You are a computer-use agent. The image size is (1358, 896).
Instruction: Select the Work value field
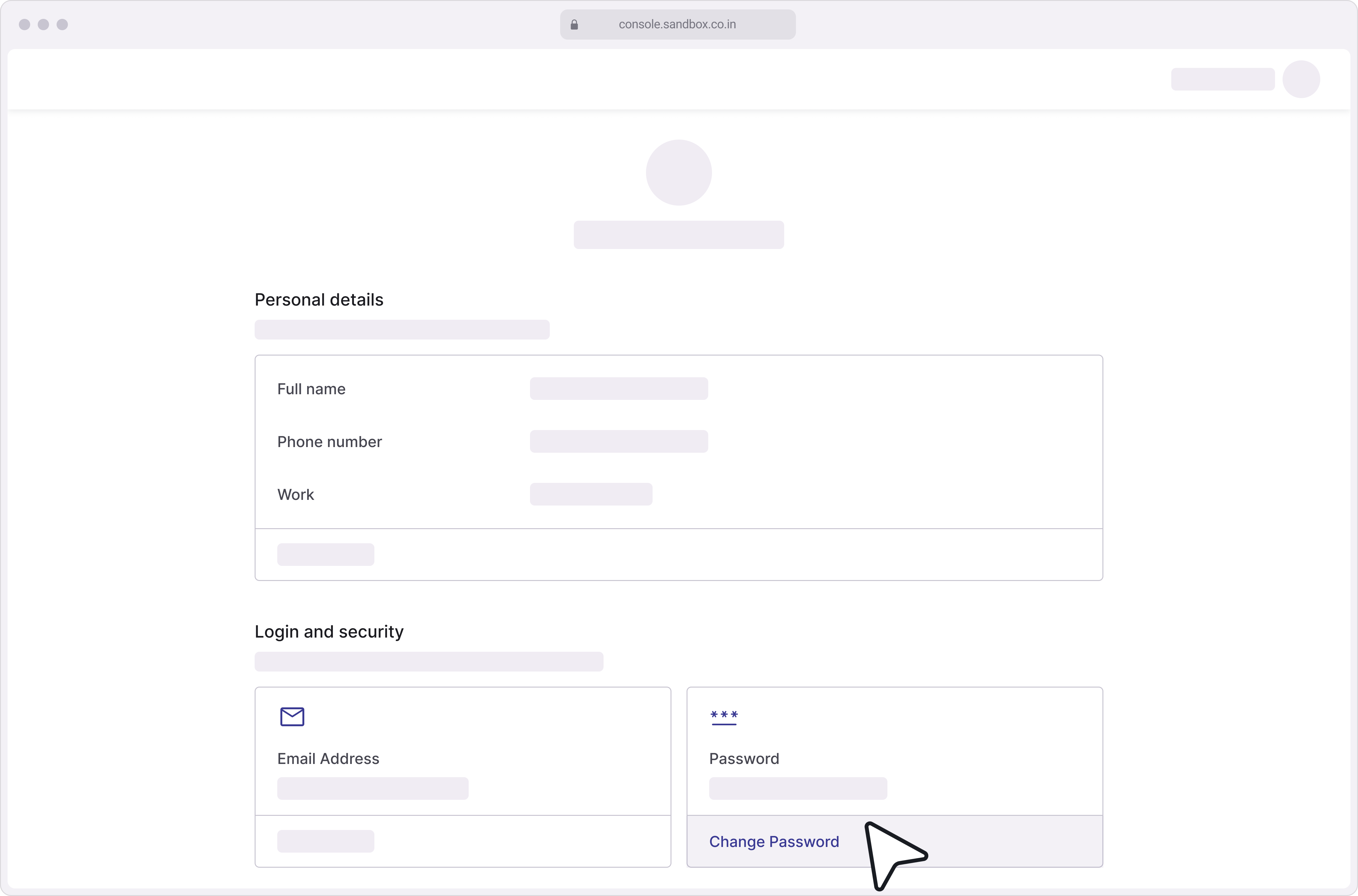pos(591,494)
